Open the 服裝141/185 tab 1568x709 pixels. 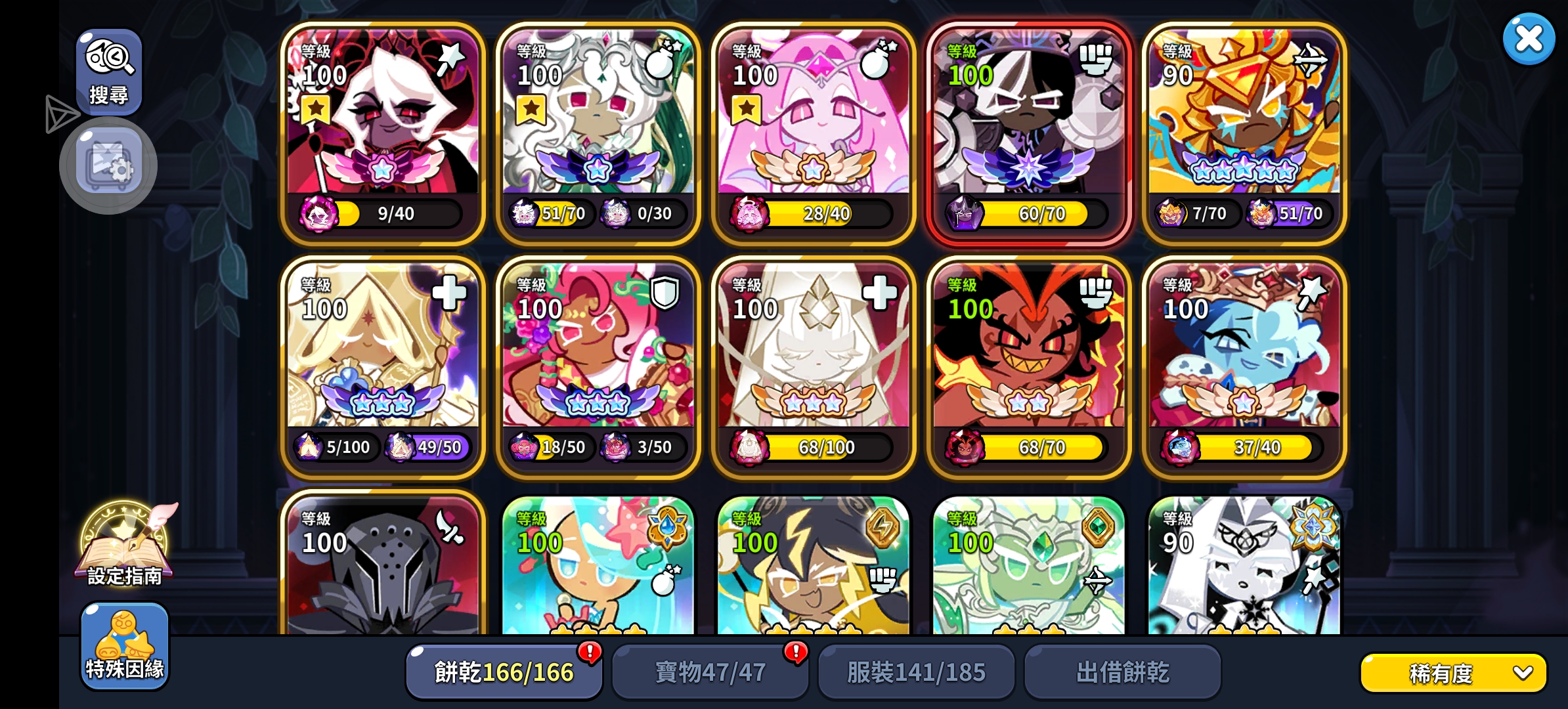[x=917, y=672]
